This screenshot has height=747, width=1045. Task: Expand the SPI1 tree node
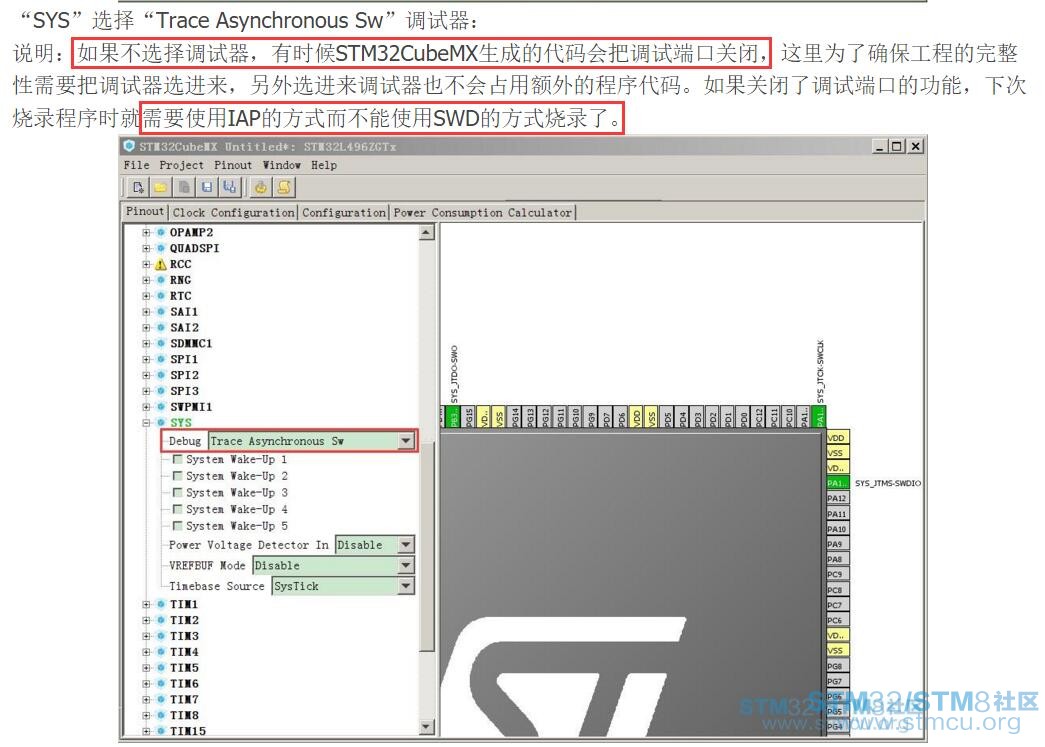[x=146, y=359]
